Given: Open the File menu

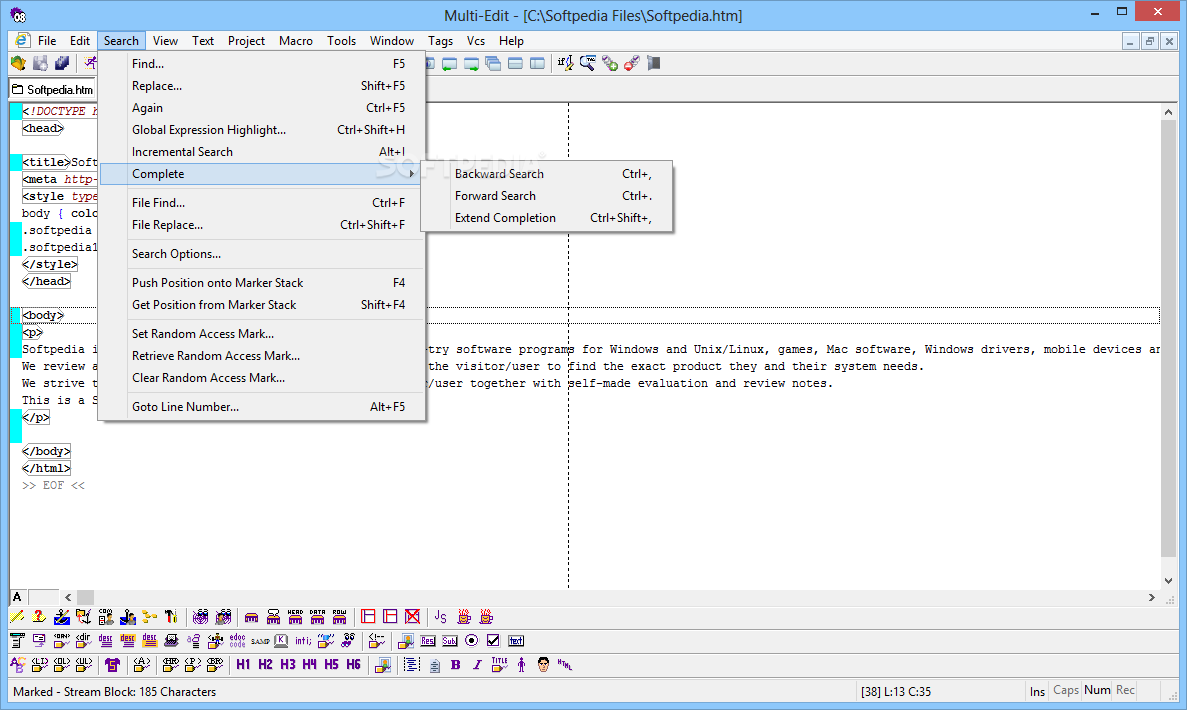Looking at the screenshot, I should click(47, 41).
